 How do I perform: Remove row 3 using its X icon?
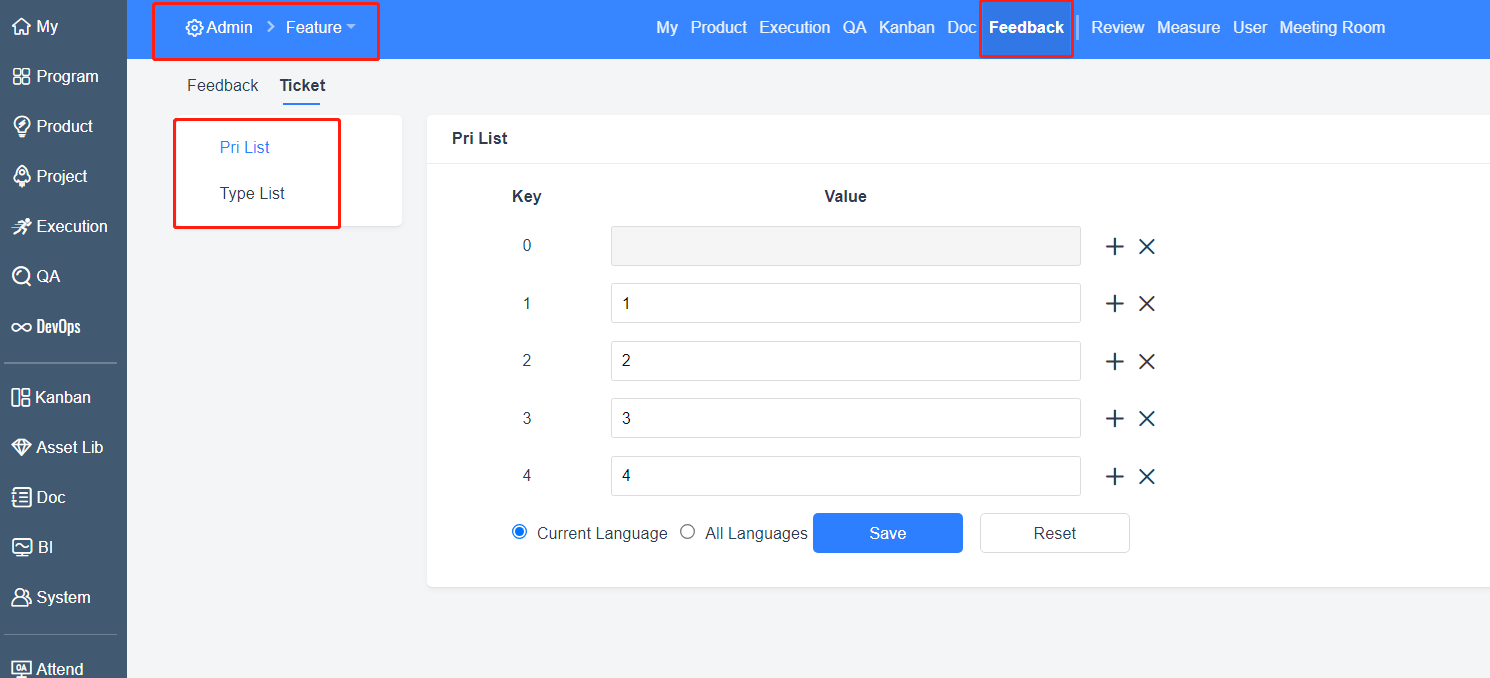1147,419
